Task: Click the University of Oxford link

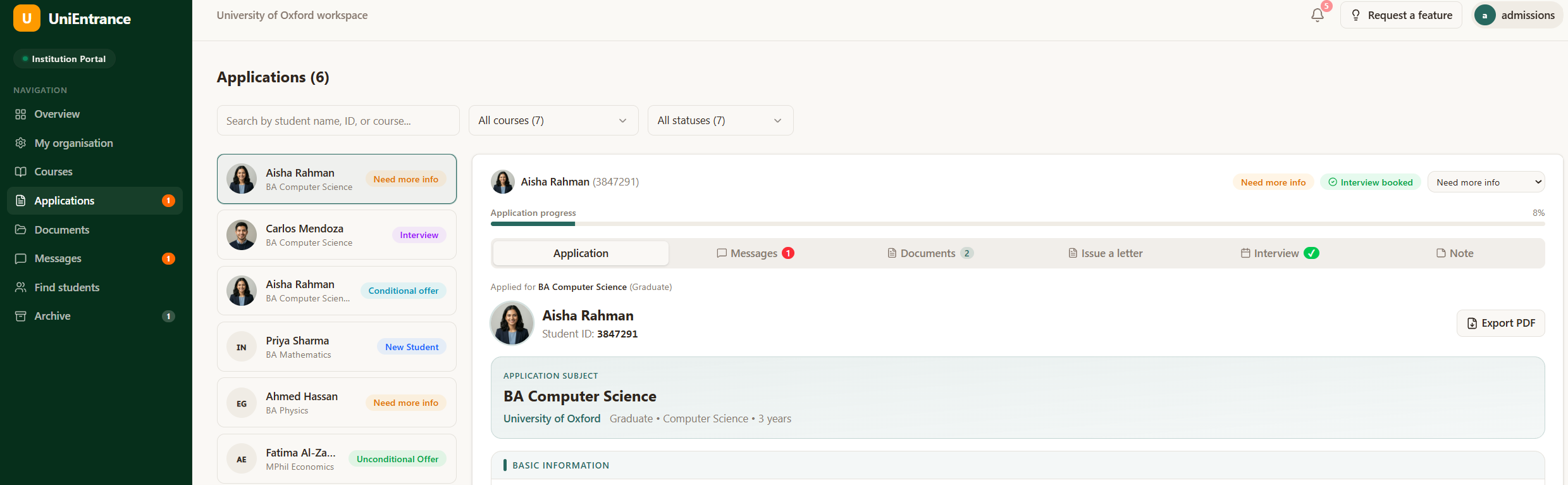Action: click(x=552, y=419)
